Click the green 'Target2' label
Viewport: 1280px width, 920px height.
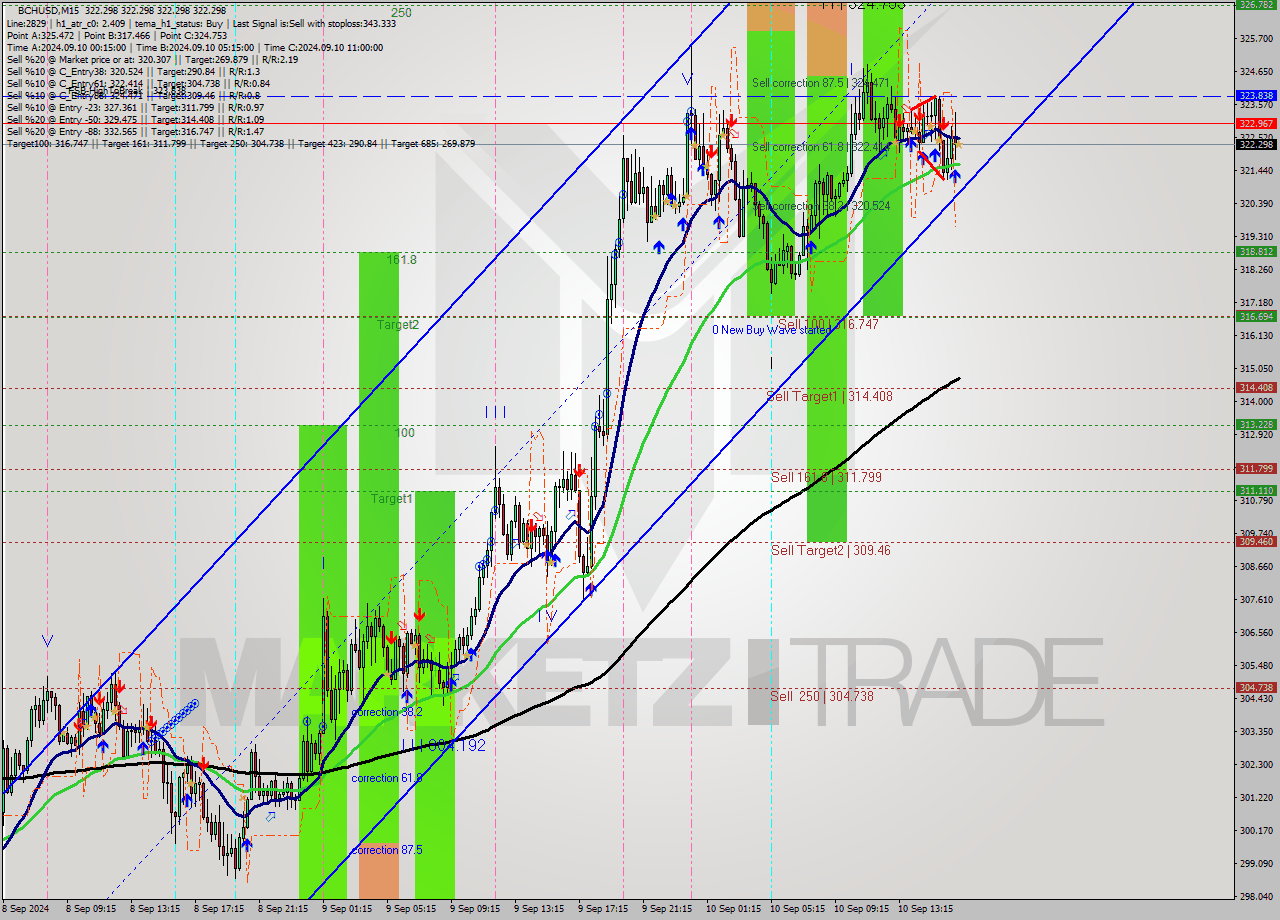tap(397, 324)
